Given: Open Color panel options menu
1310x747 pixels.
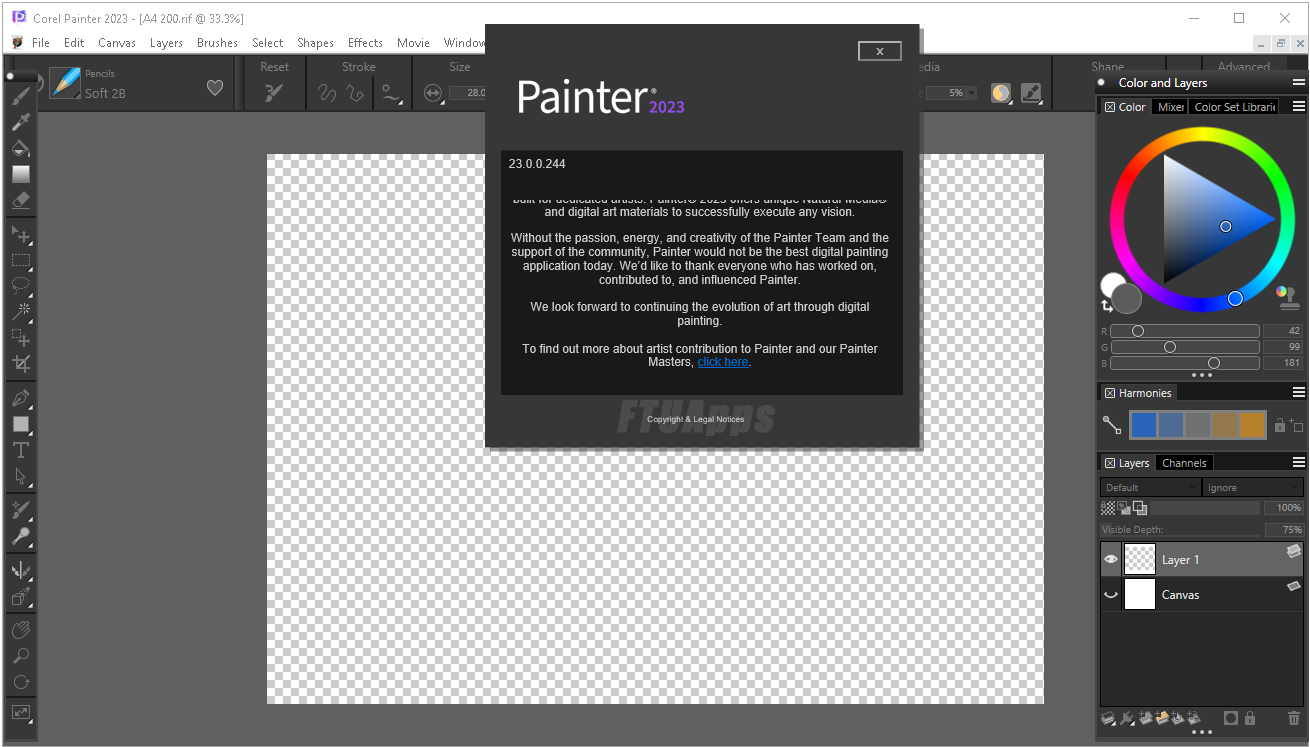Looking at the screenshot, I should pyautogui.click(x=1298, y=106).
